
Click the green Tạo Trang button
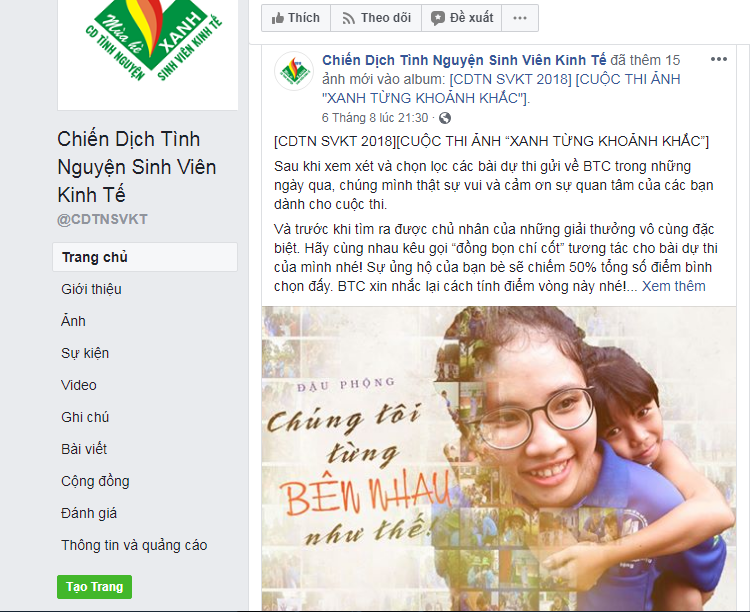94,587
